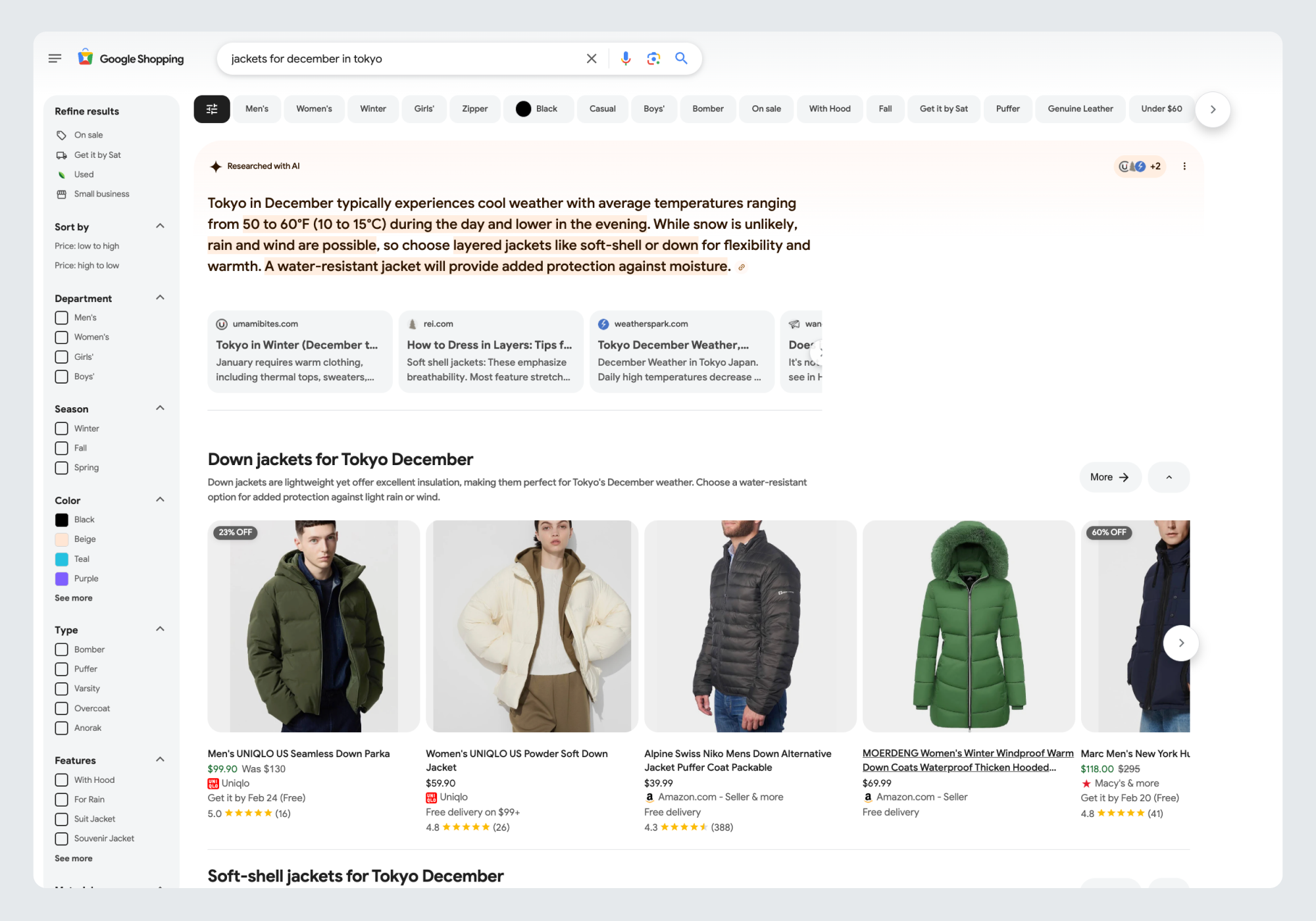Clear the search query with X icon
The width and height of the screenshot is (1316, 921).
pos(592,59)
